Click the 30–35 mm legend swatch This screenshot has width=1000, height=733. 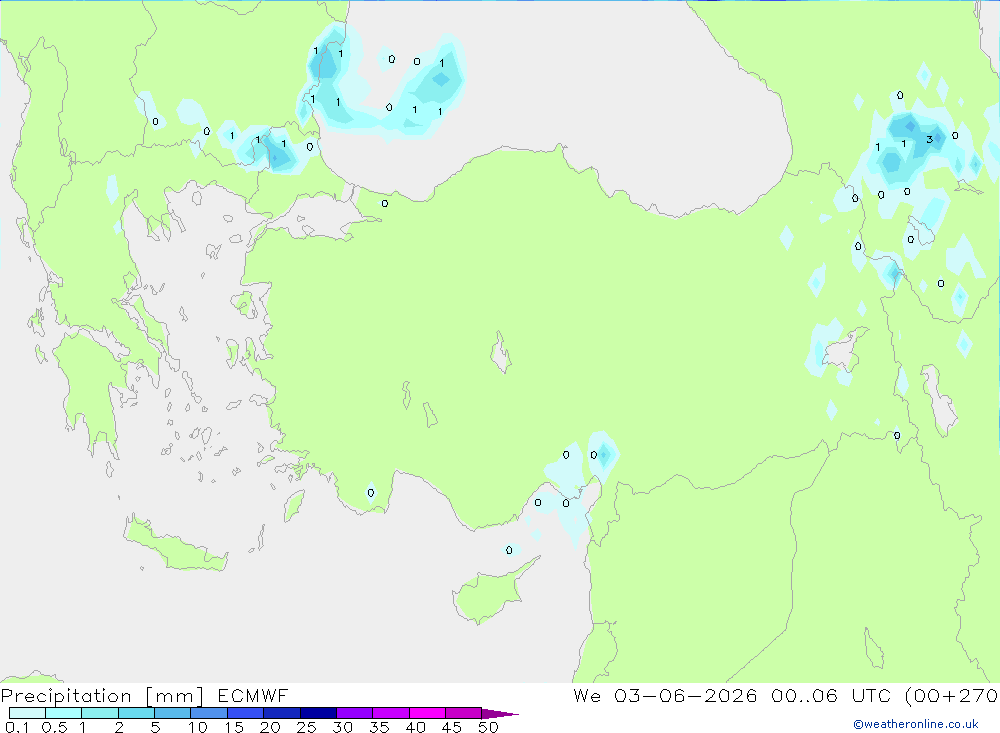tap(355, 713)
